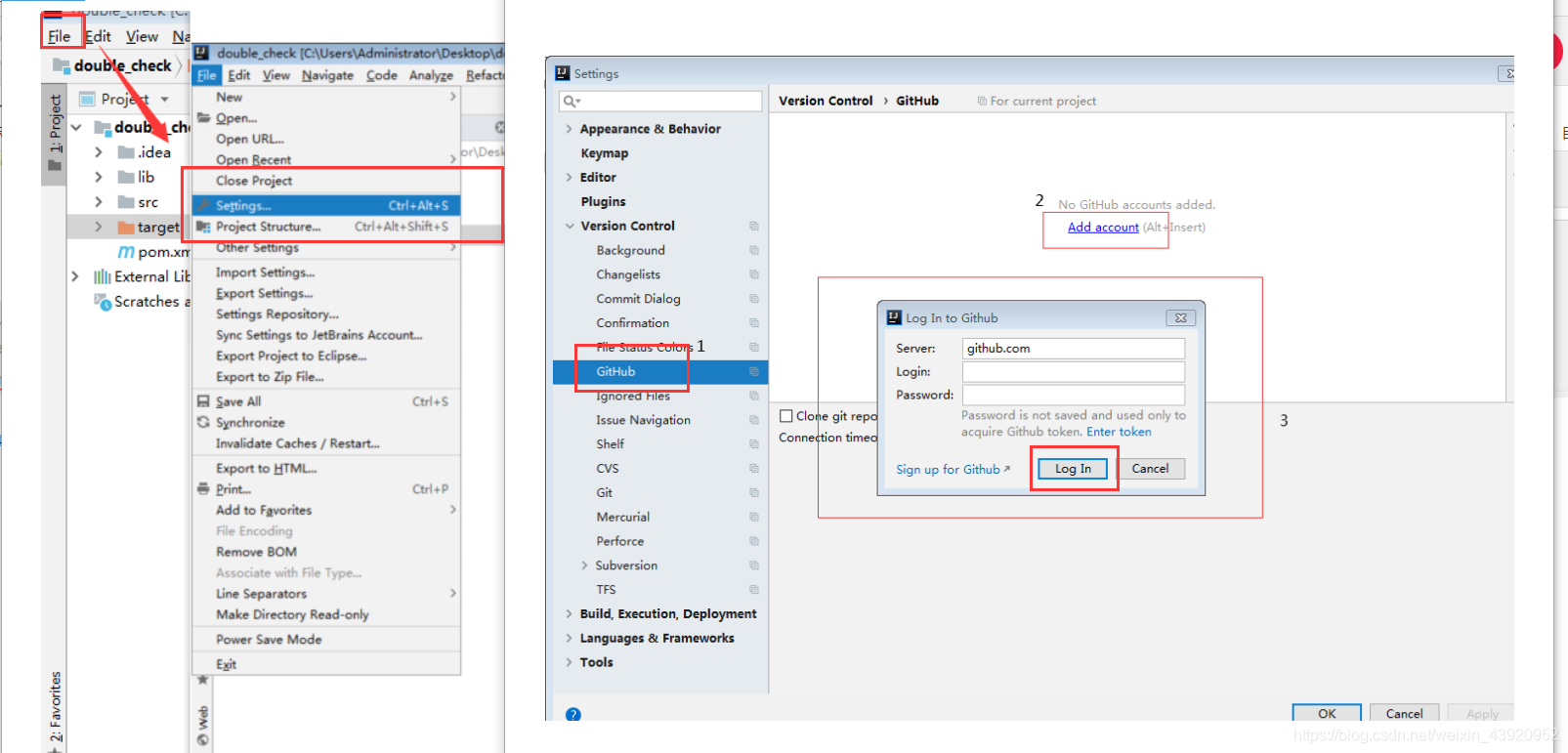Click the Add account link
1568x753 pixels.
coord(1103,227)
